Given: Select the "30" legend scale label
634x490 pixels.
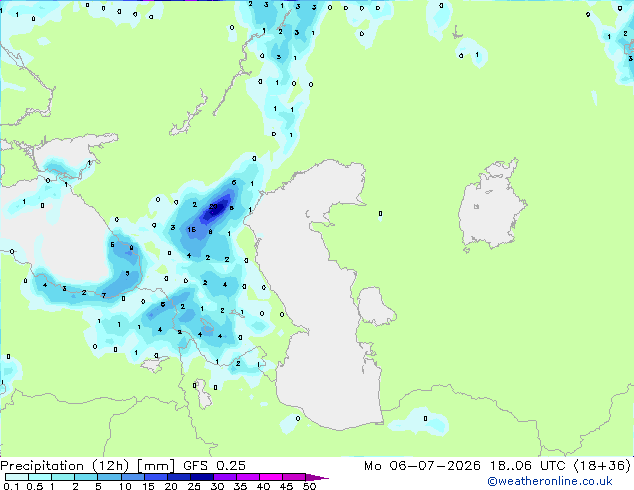Looking at the screenshot, I should pos(217,486).
